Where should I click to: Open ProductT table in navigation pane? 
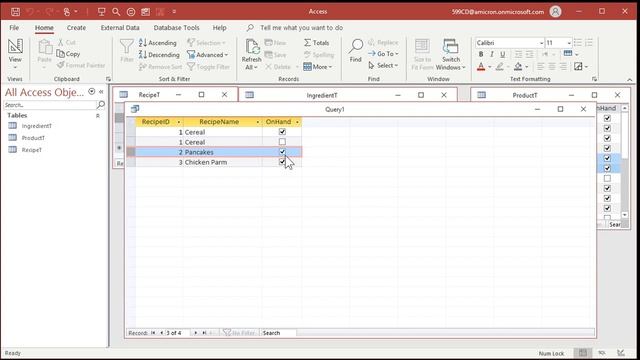(33, 138)
